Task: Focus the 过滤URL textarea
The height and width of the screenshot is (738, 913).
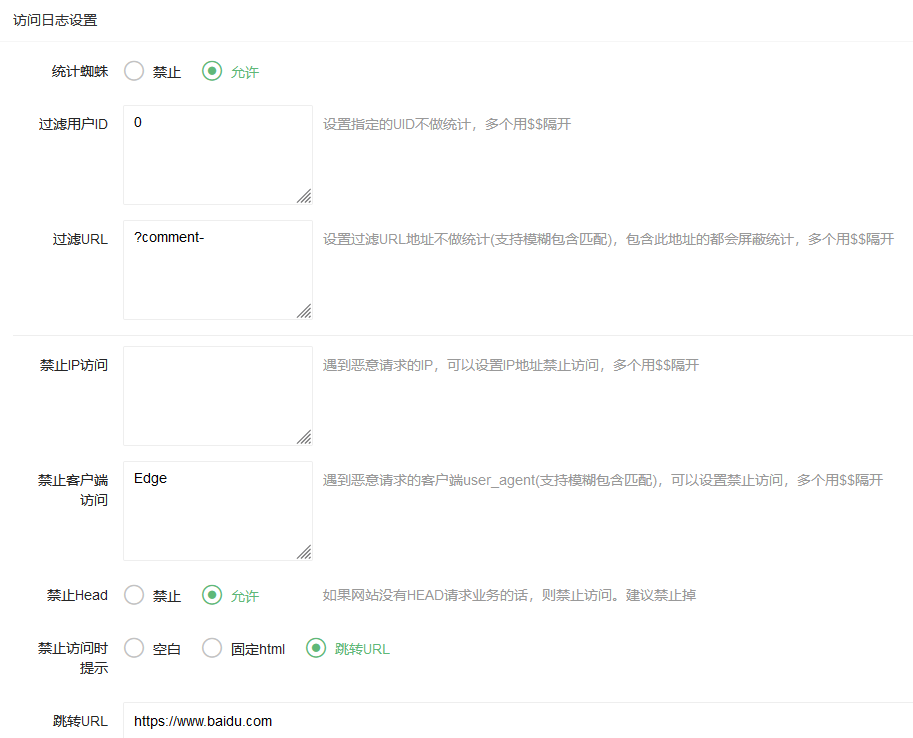Action: pyautogui.click(x=218, y=270)
